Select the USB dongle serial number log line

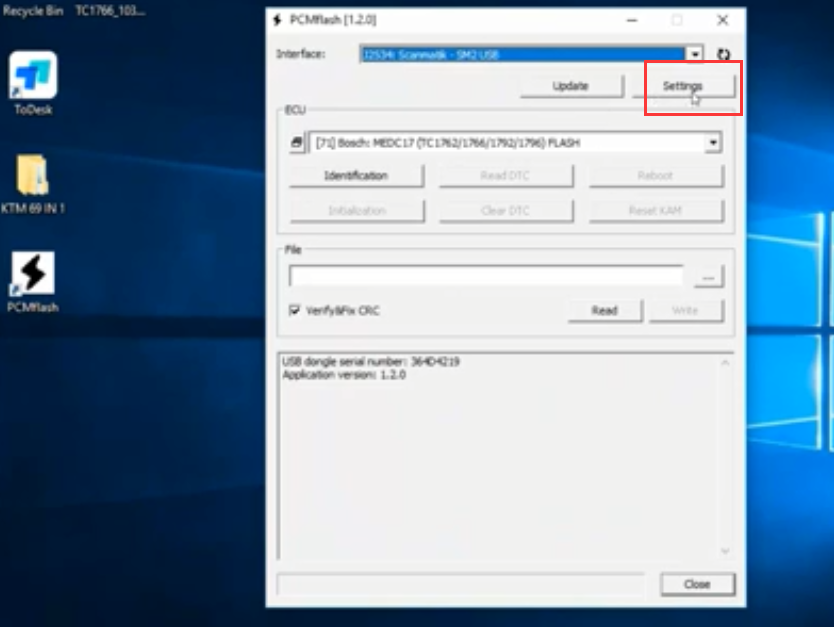(x=371, y=362)
